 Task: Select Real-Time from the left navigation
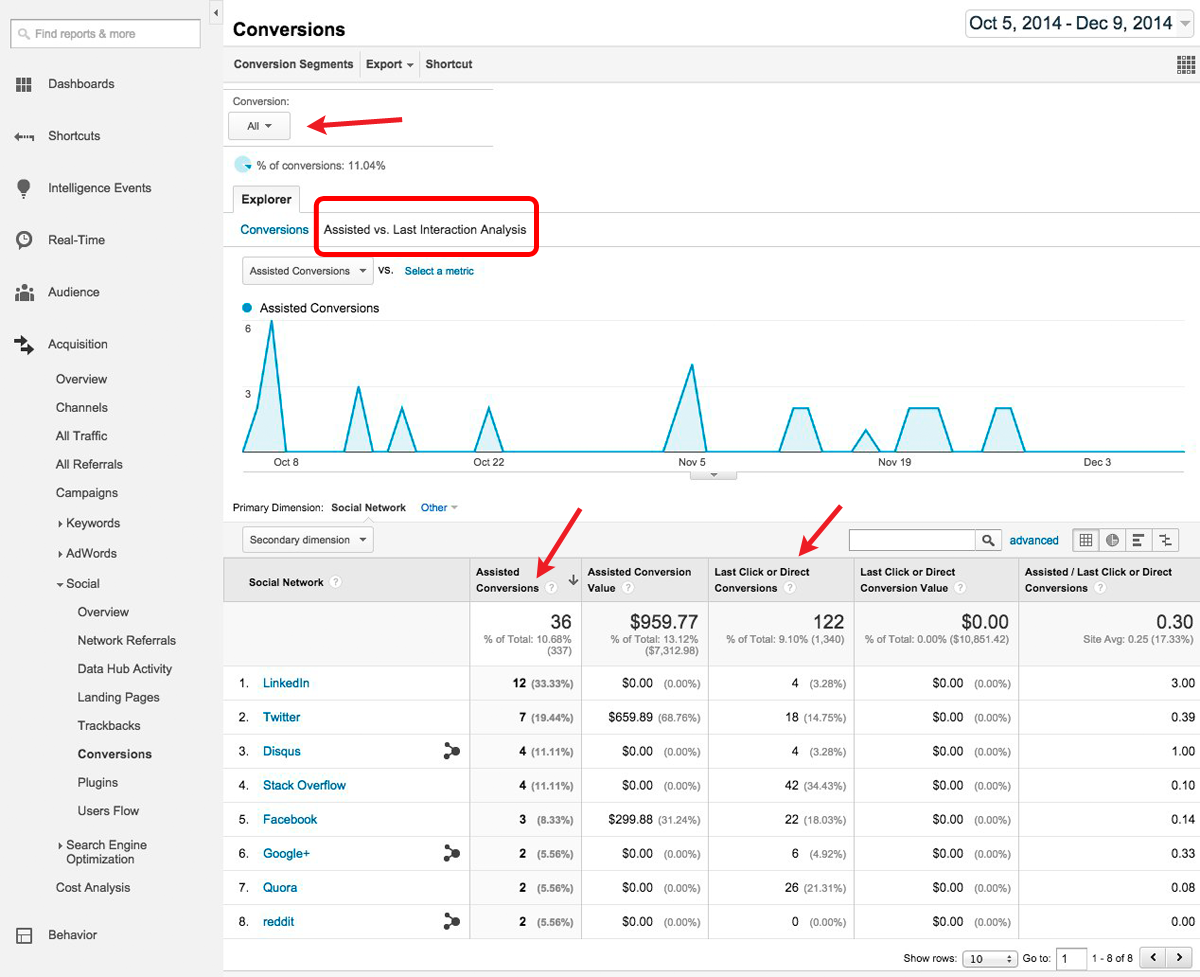pyautogui.click(x=79, y=239)
